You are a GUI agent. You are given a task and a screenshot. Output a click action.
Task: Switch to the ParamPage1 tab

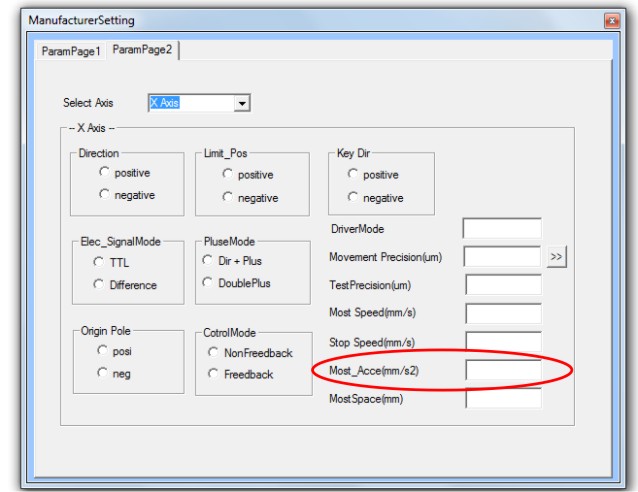70,50
